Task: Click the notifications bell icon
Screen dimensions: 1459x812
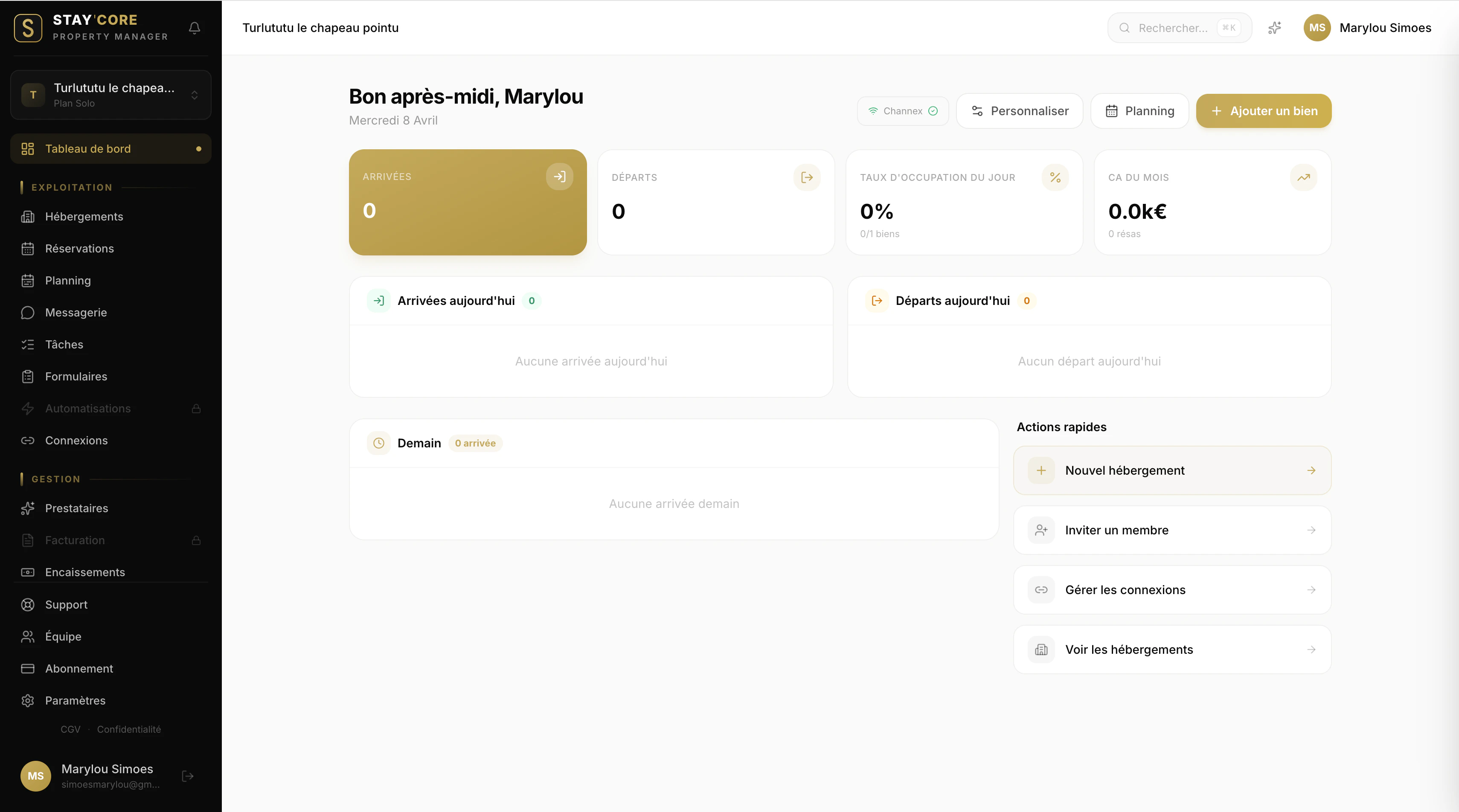Action: [194, 28]
